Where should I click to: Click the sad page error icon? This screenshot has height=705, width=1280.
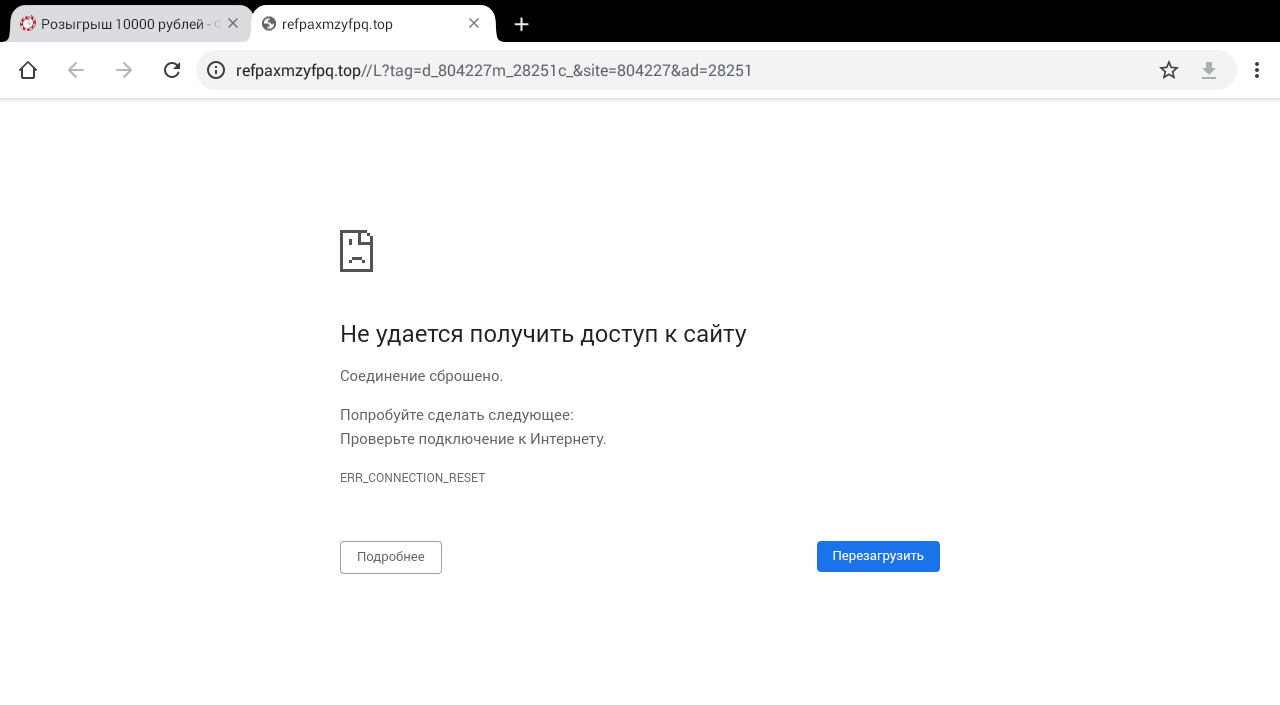(357, 251)
